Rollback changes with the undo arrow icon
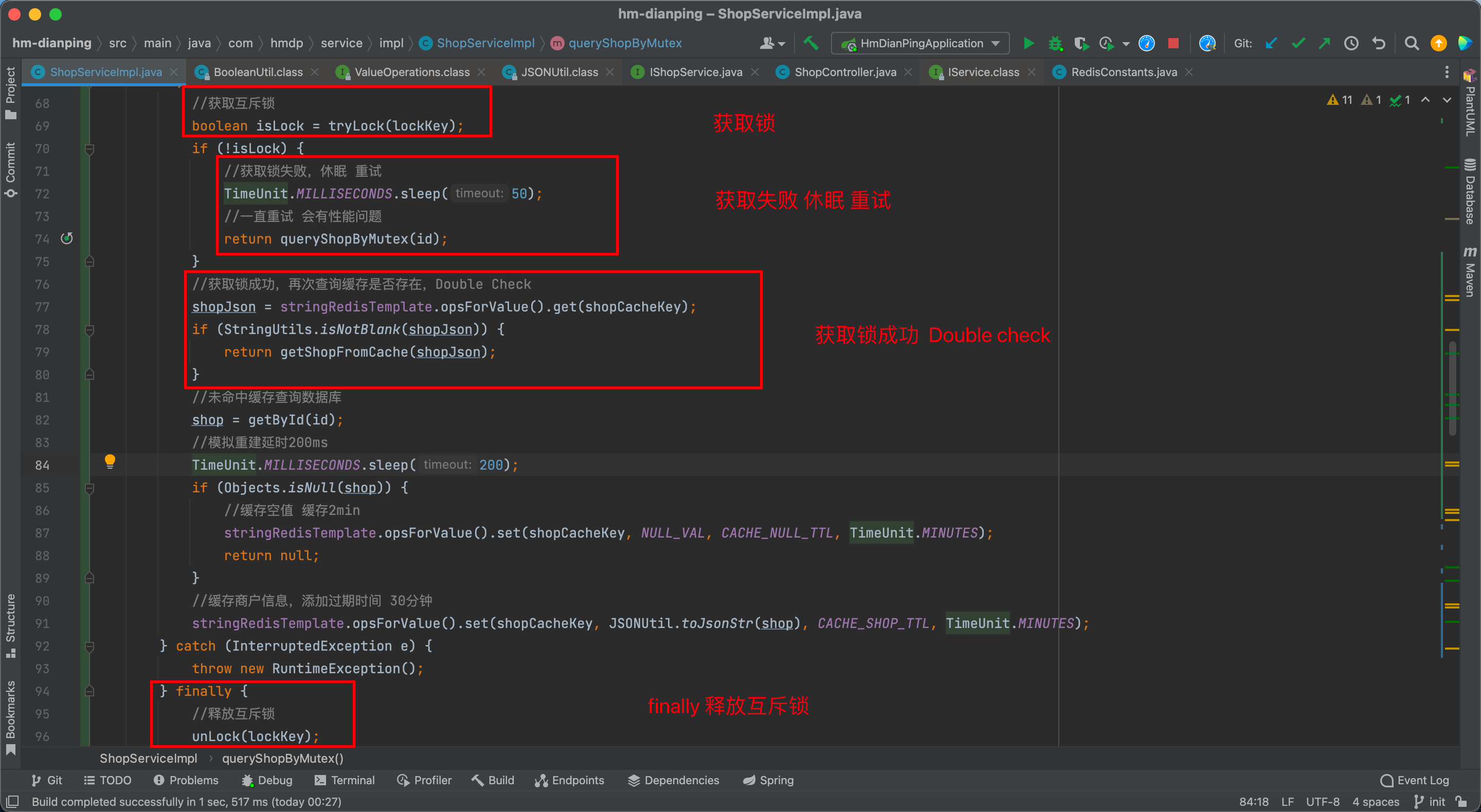This screenshot has width=1481, height=812. [x=1379, y=43]
